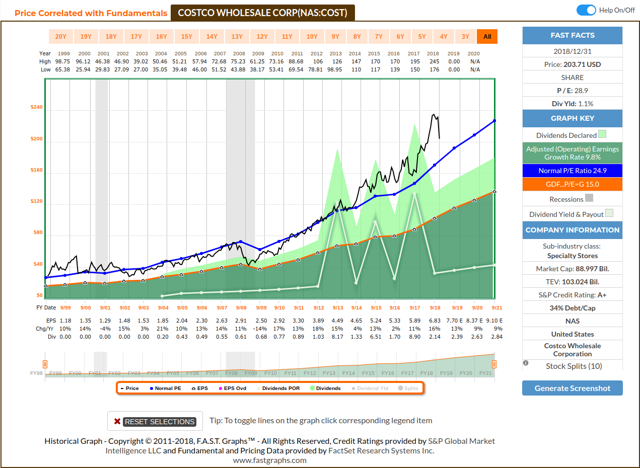This screenshot has width=640, height=468.
Task: Select the 5Y time range tab
Action: pyautogui.click(x=422, y=36)
